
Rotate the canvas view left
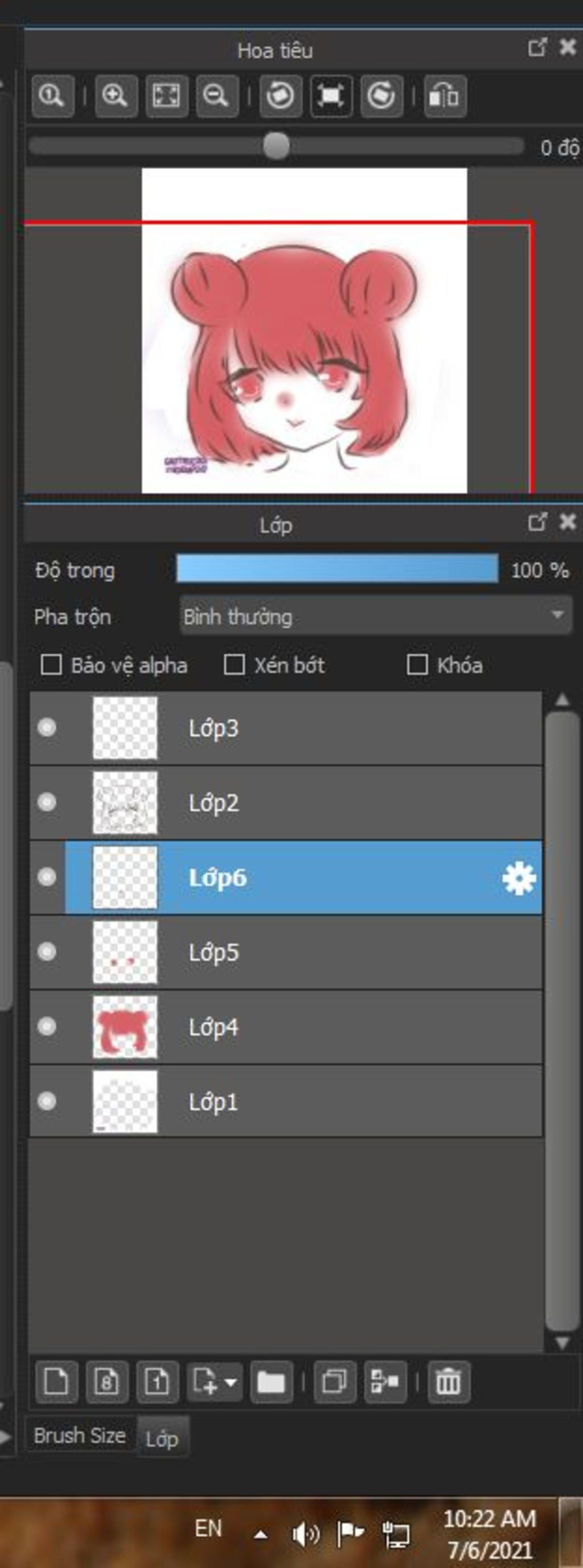(x=281, y=96)
